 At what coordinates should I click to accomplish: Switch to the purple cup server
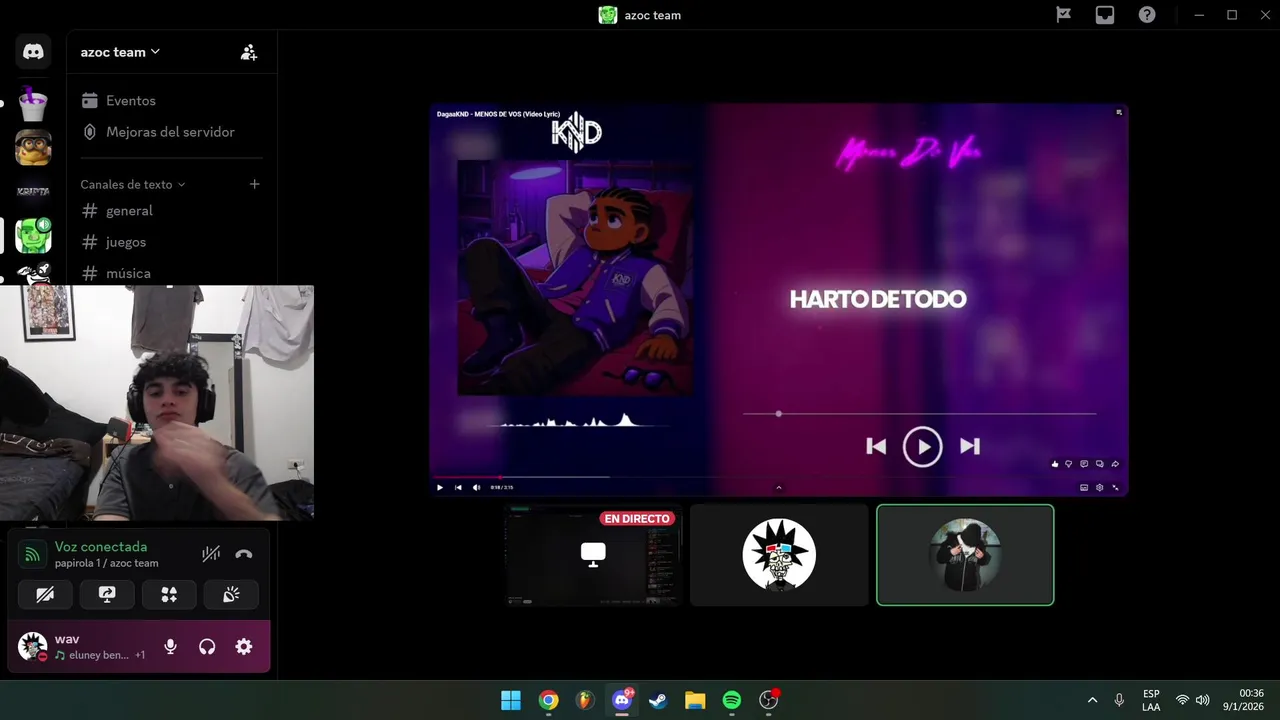[33, 103]
